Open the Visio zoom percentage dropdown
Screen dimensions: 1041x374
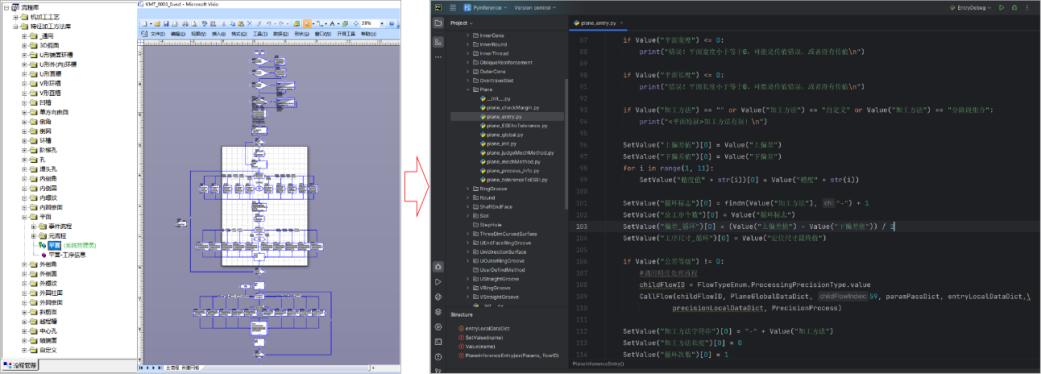[382, 23]
